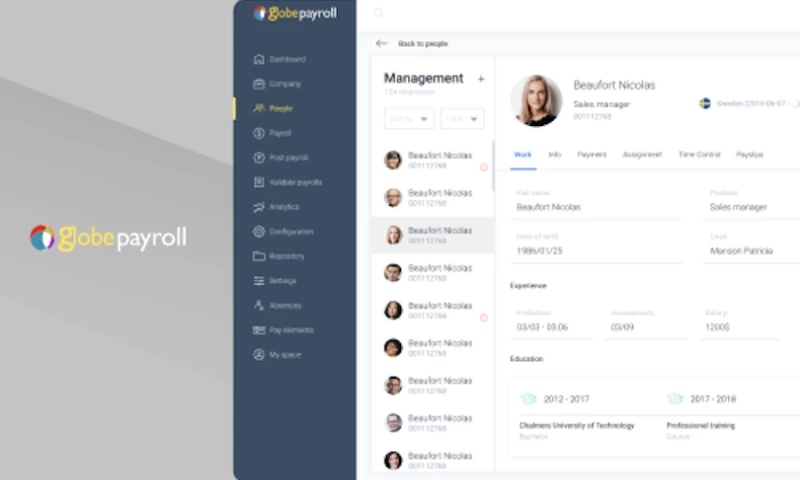Click the Salary field
Viewport: 800px width, 480px height.
point(740,323)
